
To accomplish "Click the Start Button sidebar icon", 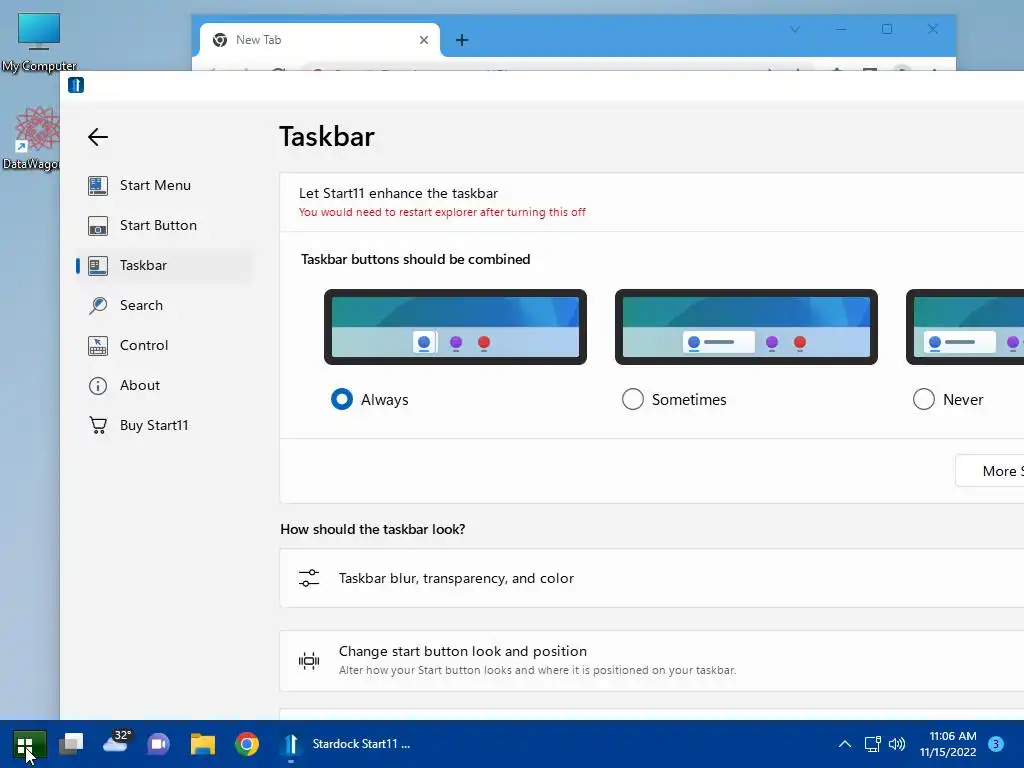I will click(98, 225).
